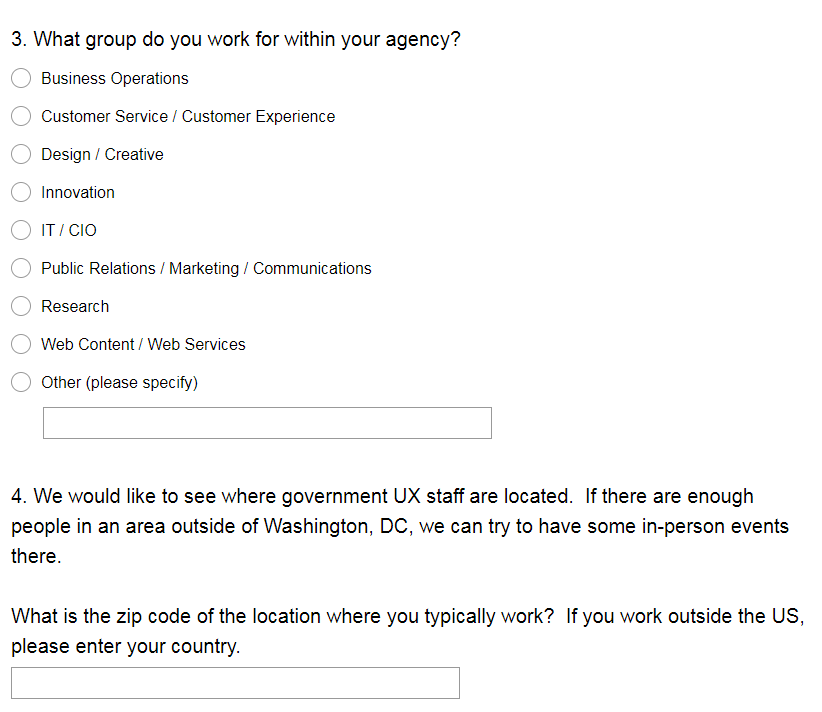Select the IT / CIO radio button
Screen dimensions: 822x712
(x=21, y=230)
